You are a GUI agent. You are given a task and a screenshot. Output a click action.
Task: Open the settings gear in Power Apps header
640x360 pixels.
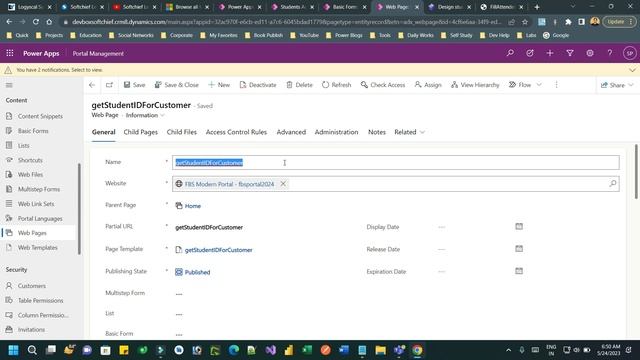click(590, 53)
